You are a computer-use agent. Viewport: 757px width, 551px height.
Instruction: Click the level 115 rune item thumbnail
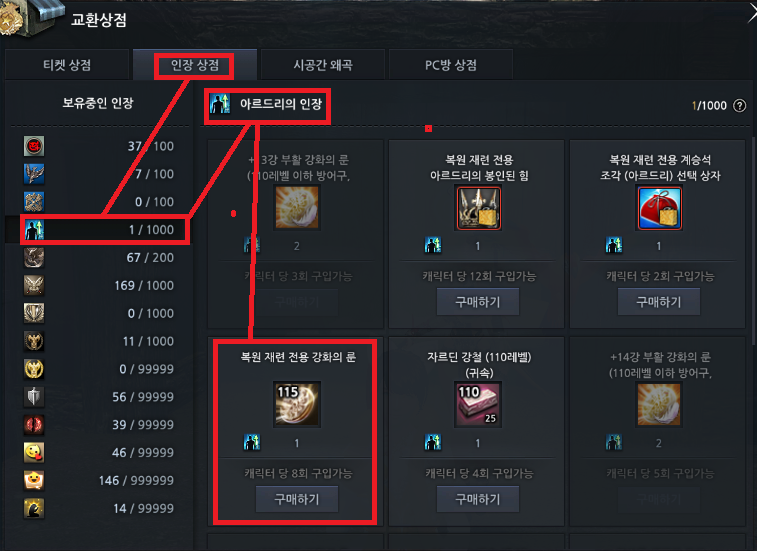click(x=296, y=404)
